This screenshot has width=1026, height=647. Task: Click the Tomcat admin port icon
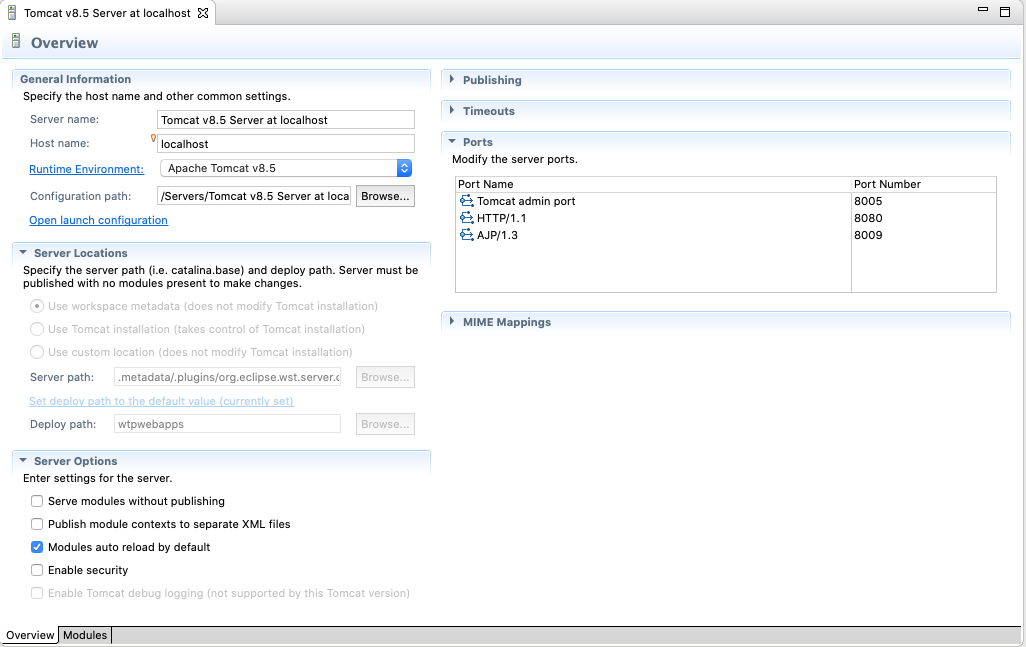click(x=466, y=201)
